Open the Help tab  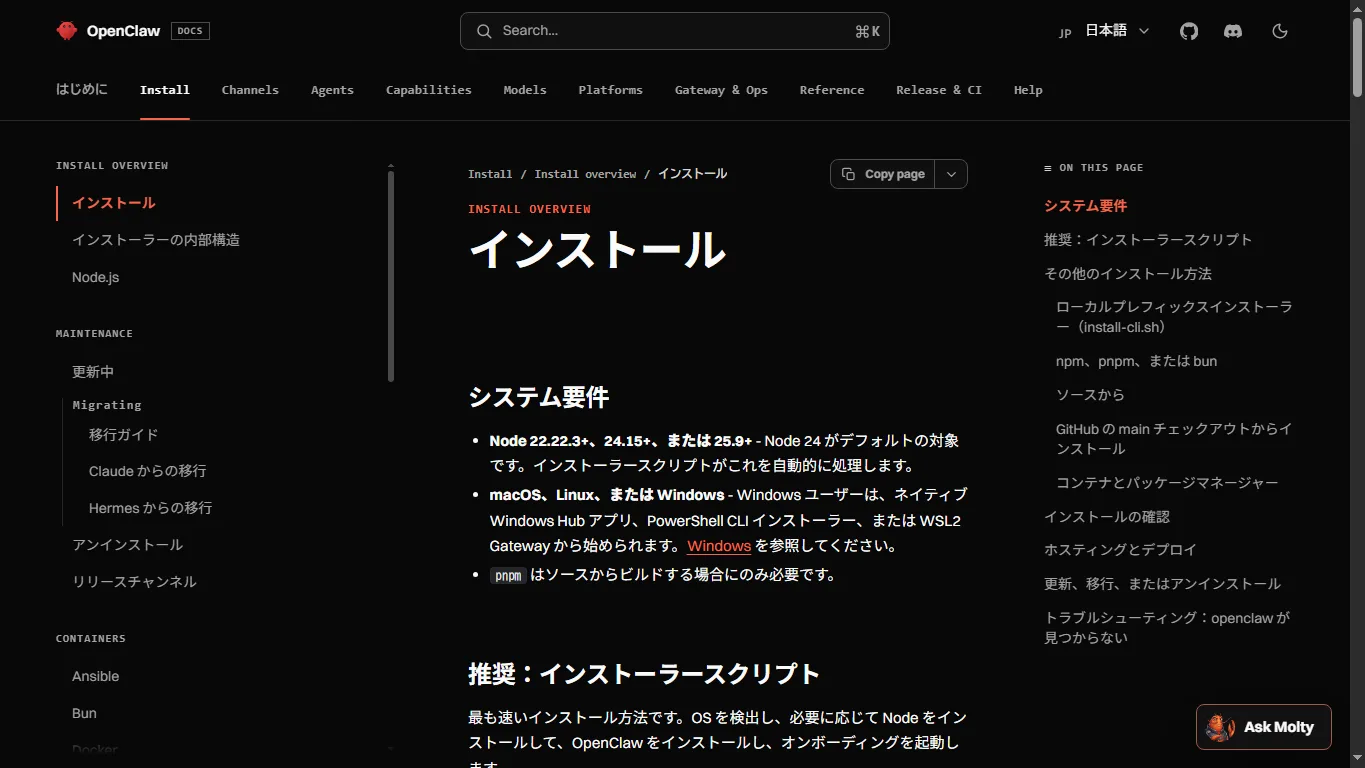point(1028,90)
